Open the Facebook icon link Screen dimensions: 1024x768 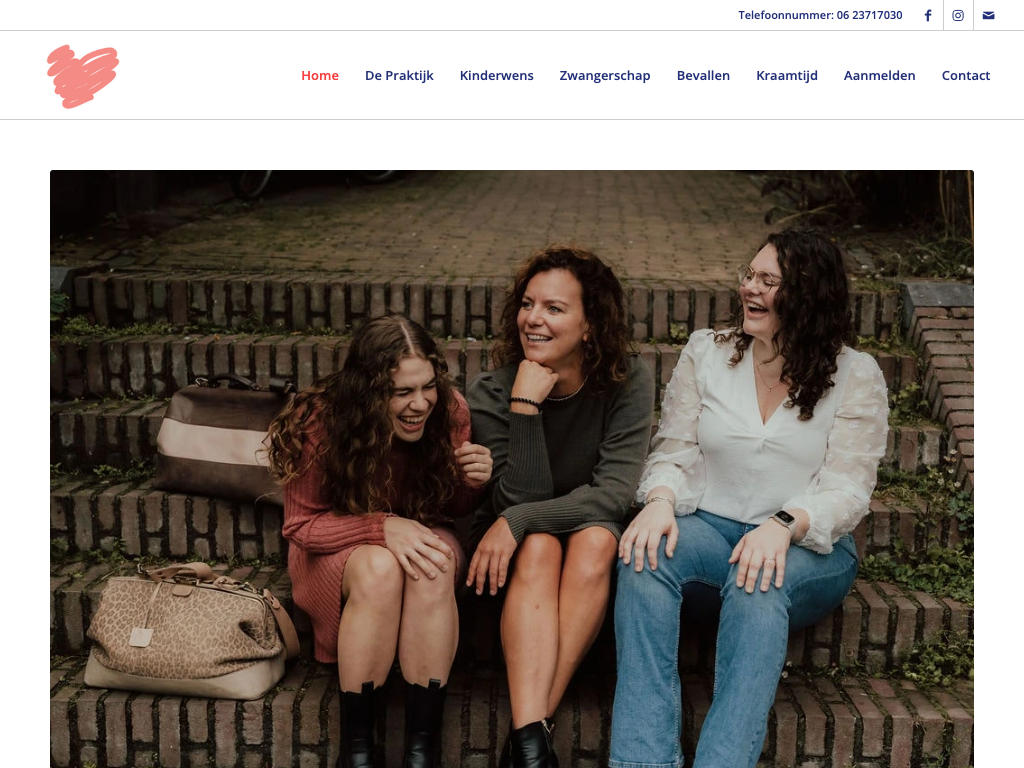[x=927, y=15]
